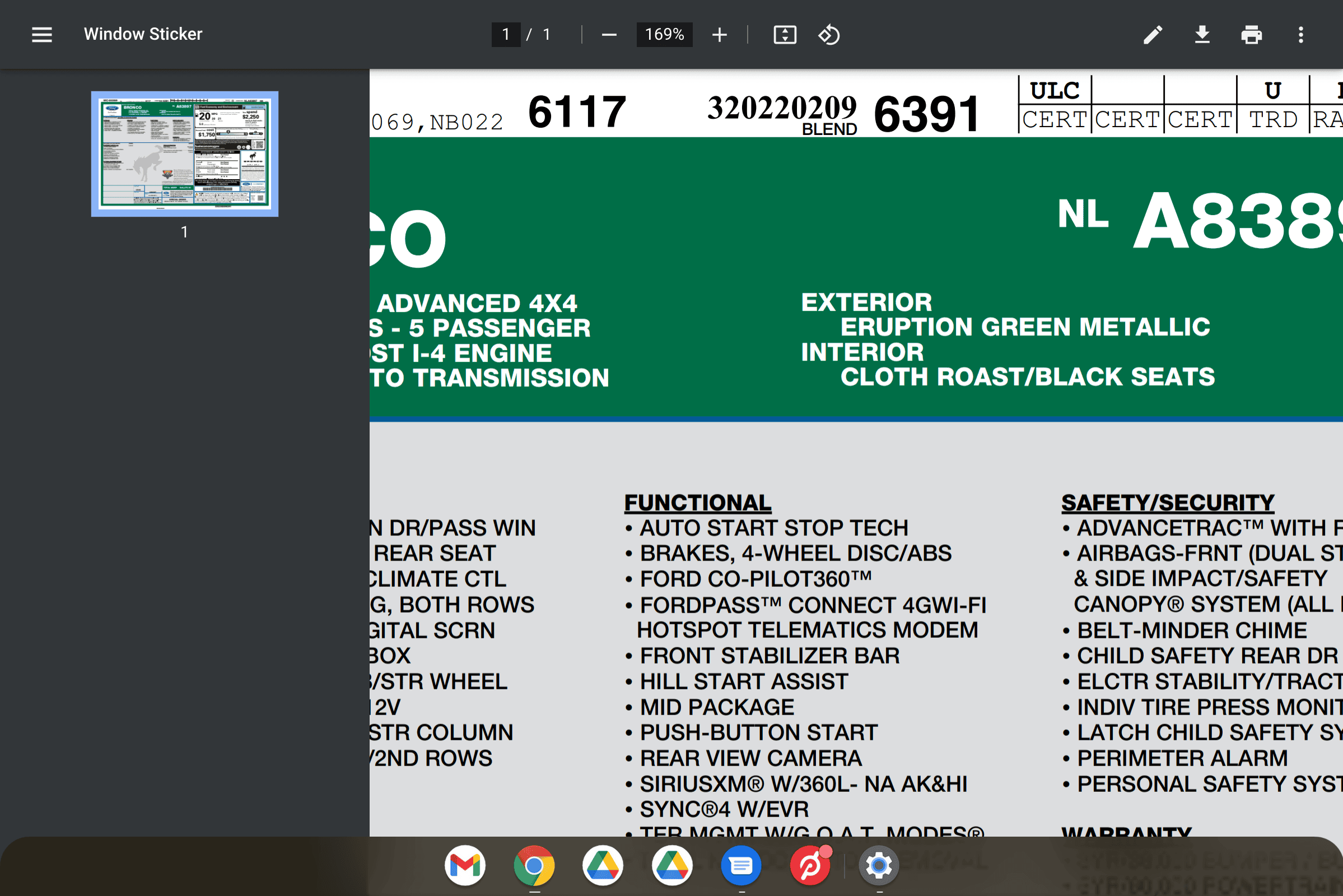
Task: Click the 'ADVANCED 4X4' text
Action: [x=477, y=304]
